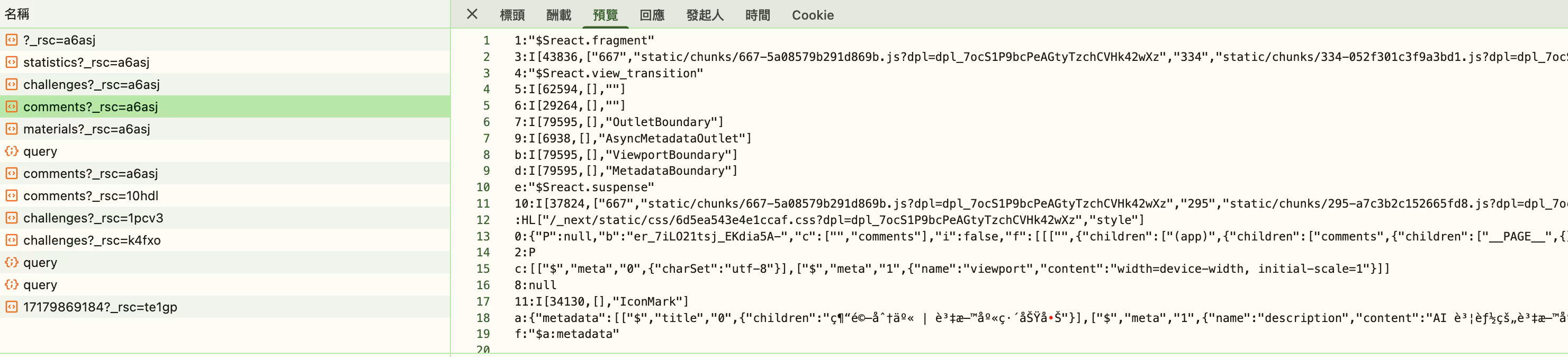
Task: Click the icon beside materials?_rsc=a6asj
Action: coord(12,129)
